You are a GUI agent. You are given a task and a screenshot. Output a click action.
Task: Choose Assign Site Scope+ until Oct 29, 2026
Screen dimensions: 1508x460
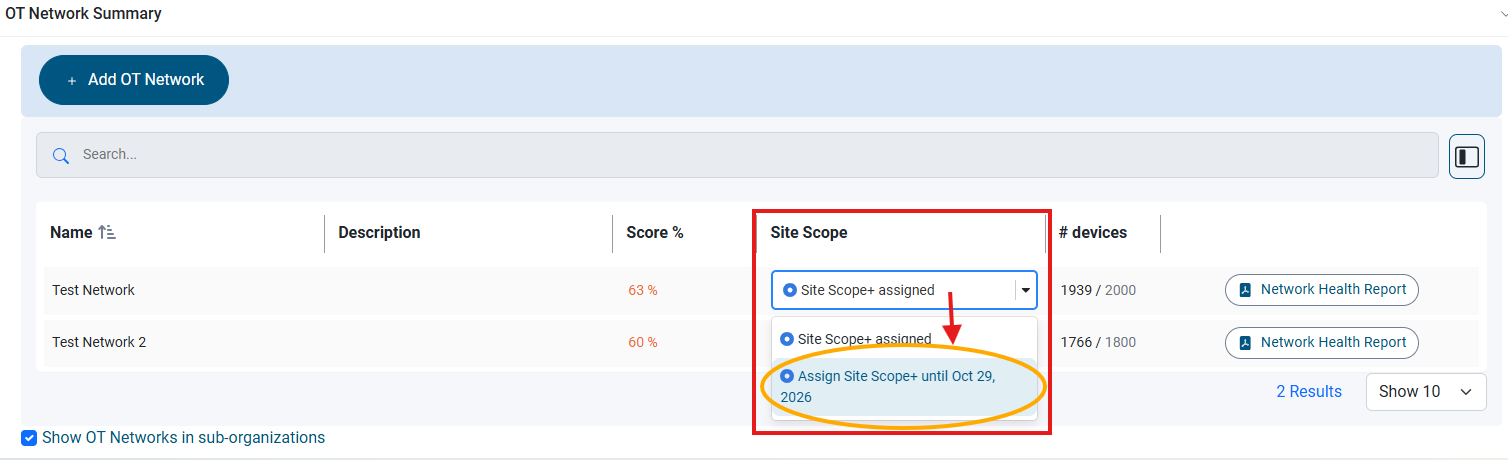[x=904, y=386]
